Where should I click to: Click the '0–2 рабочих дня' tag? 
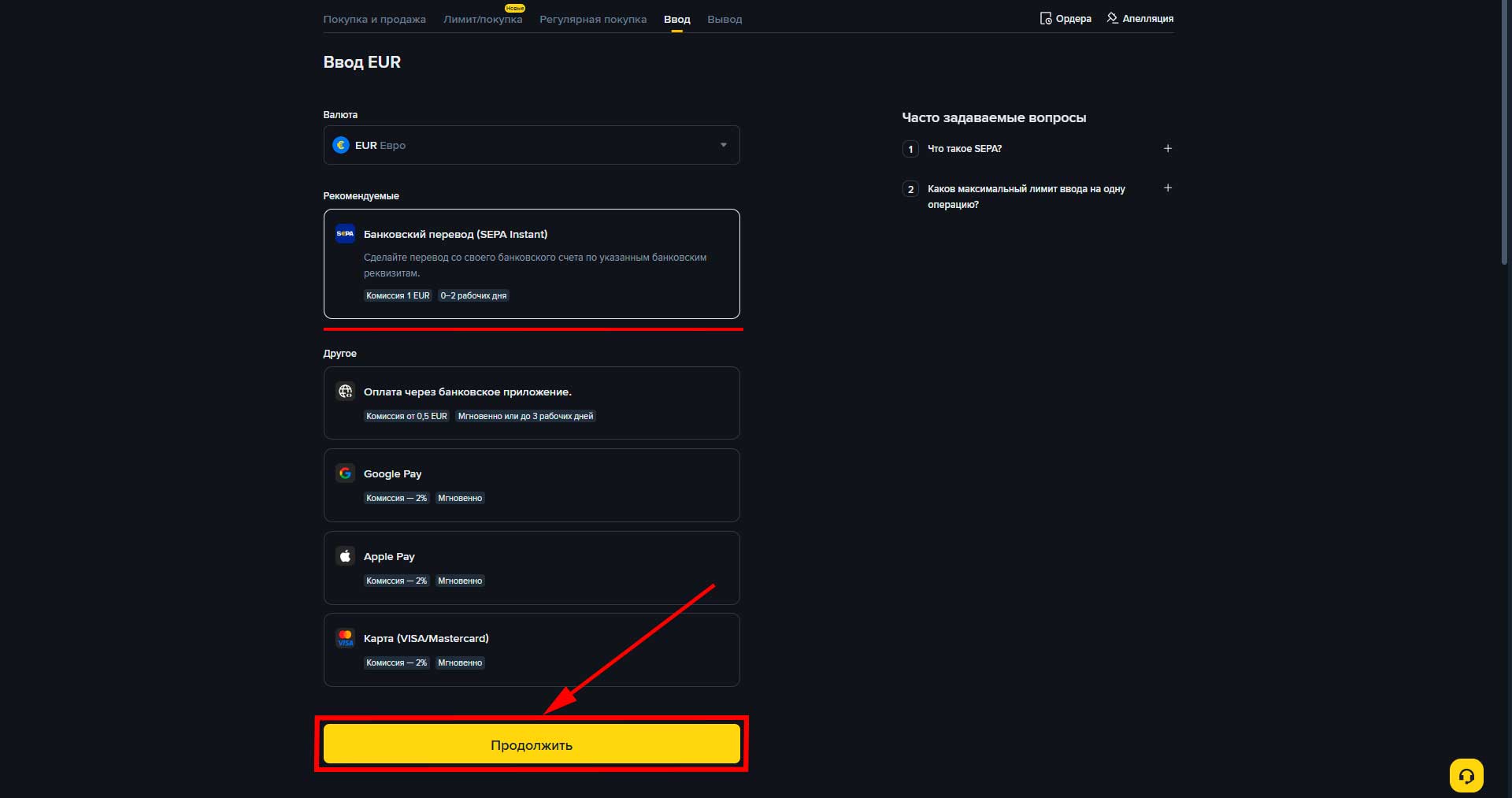[x=473, y=295]
